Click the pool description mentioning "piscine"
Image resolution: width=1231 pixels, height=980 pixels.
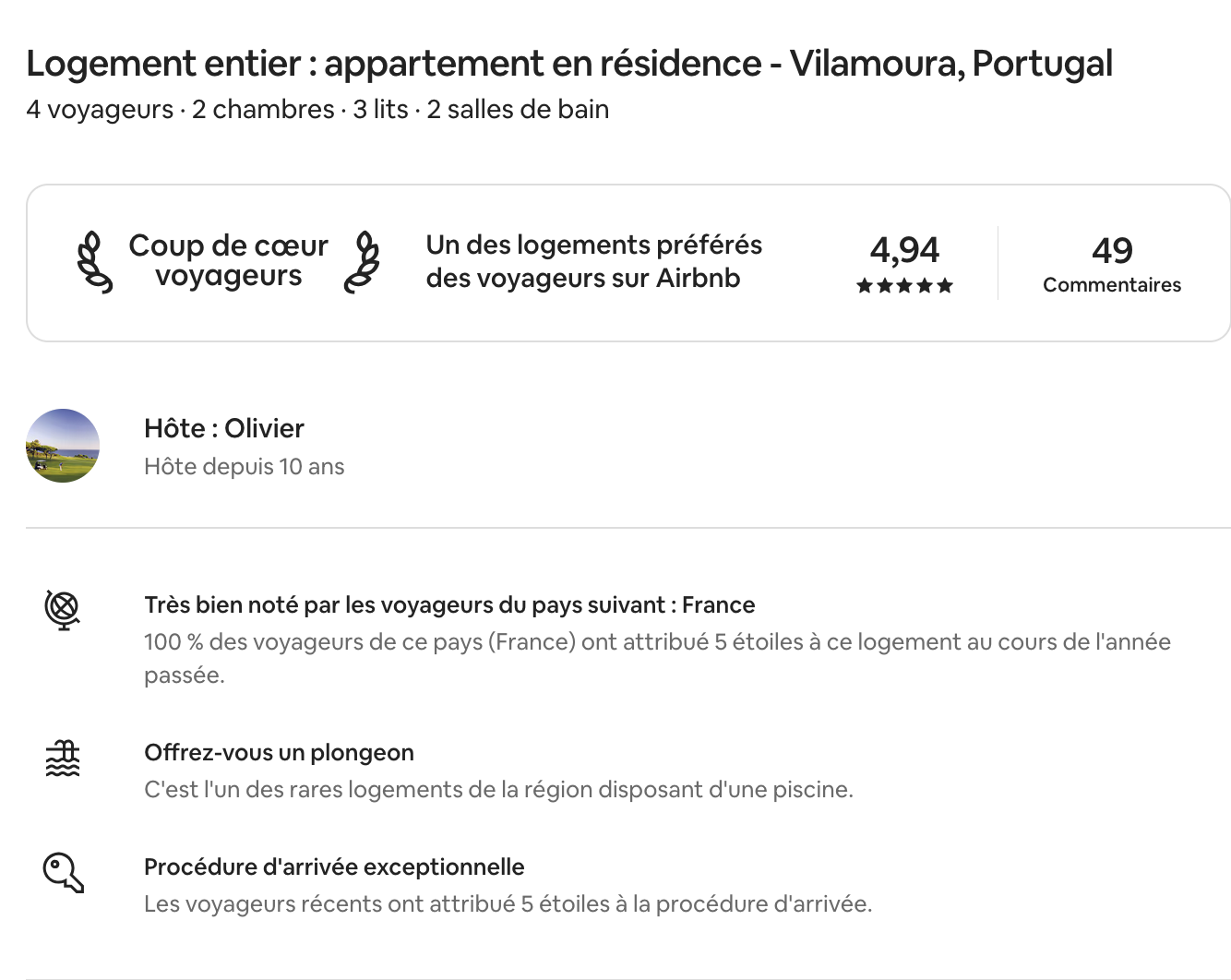[x=498, y=790]
